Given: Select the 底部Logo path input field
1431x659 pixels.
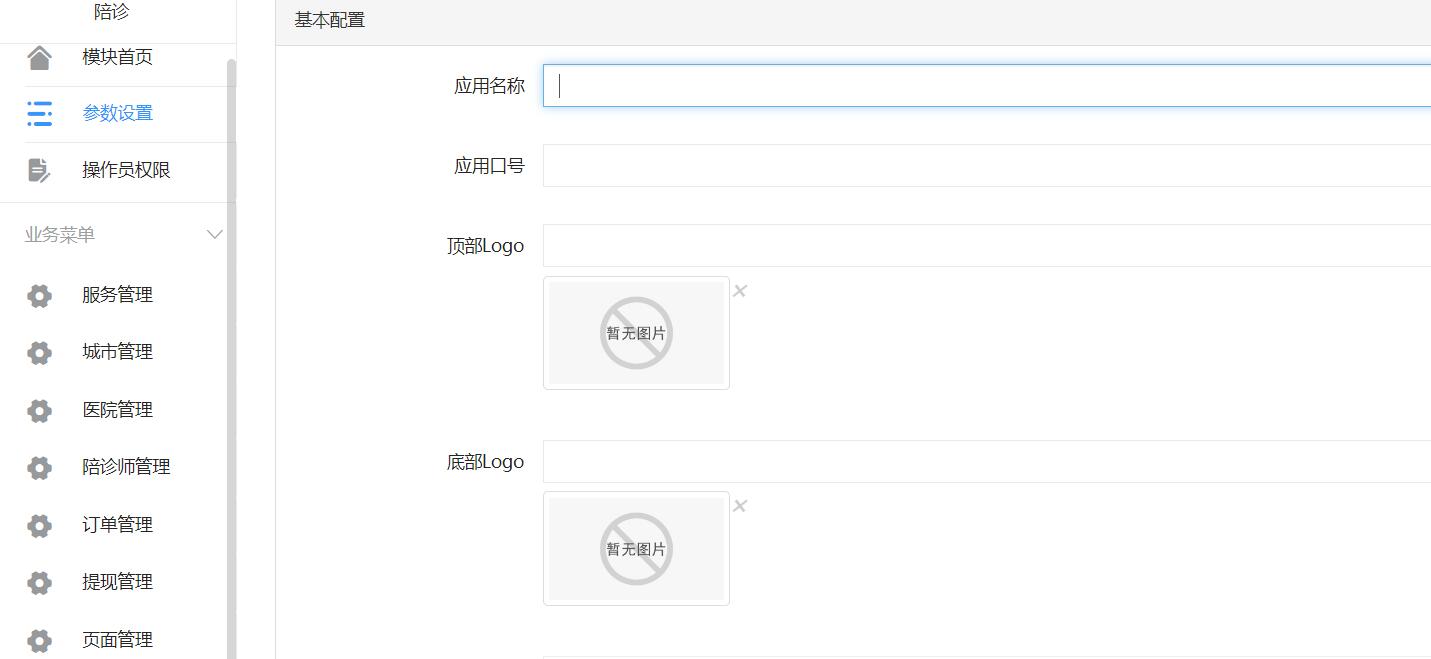Looking at the screenshot, I should [x=986, y=462].
